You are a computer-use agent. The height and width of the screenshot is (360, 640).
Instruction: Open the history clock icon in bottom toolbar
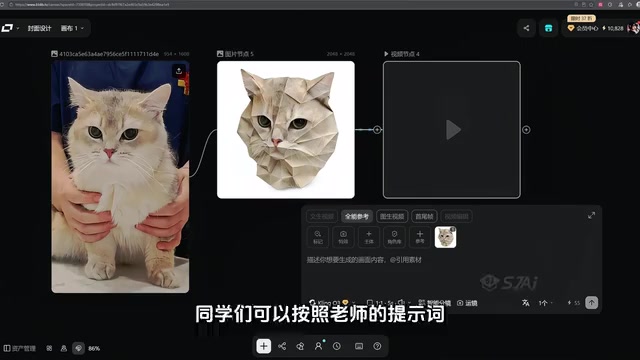(337, 346)
